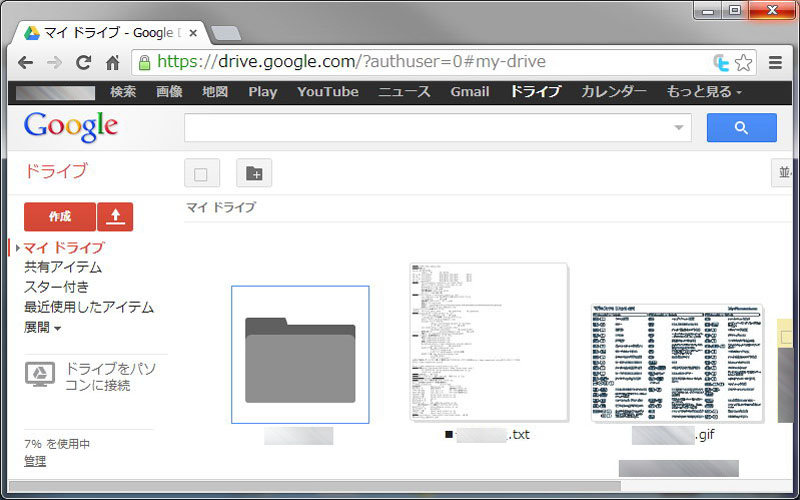Select マイ ドライブ in the sidebar
This screenshot has width=800, height=500.
coord(64,248)
